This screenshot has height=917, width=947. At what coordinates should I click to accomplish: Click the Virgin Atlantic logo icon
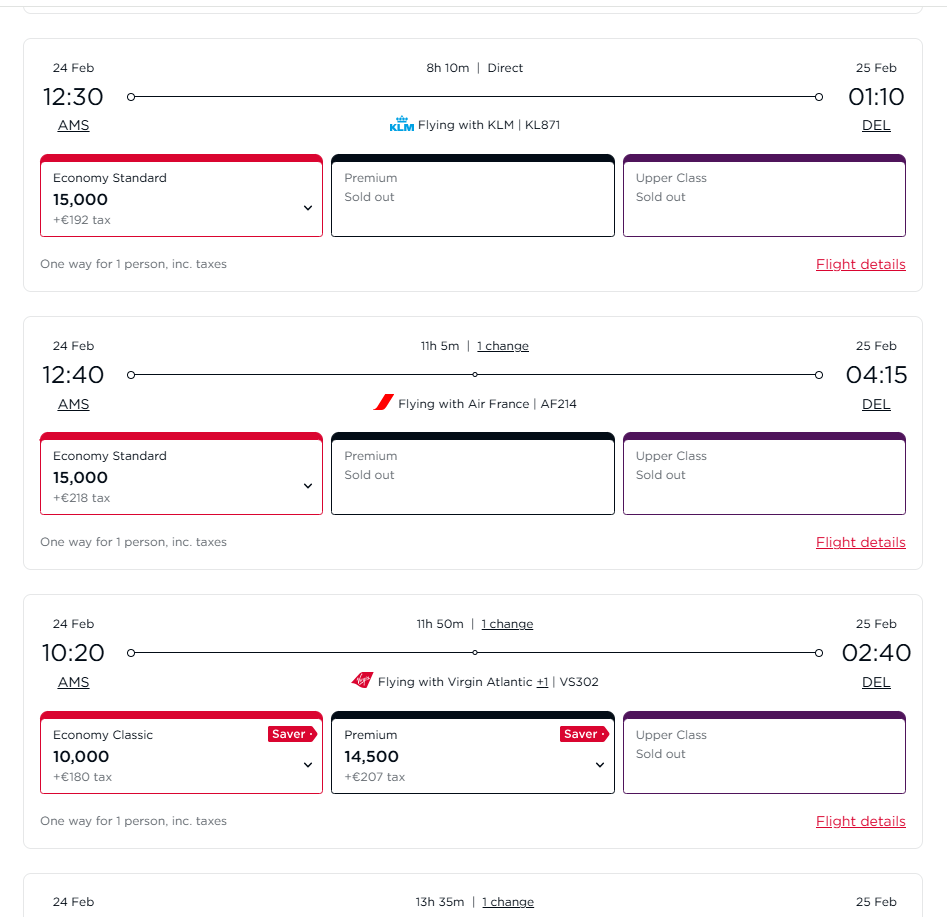[362, 681]
